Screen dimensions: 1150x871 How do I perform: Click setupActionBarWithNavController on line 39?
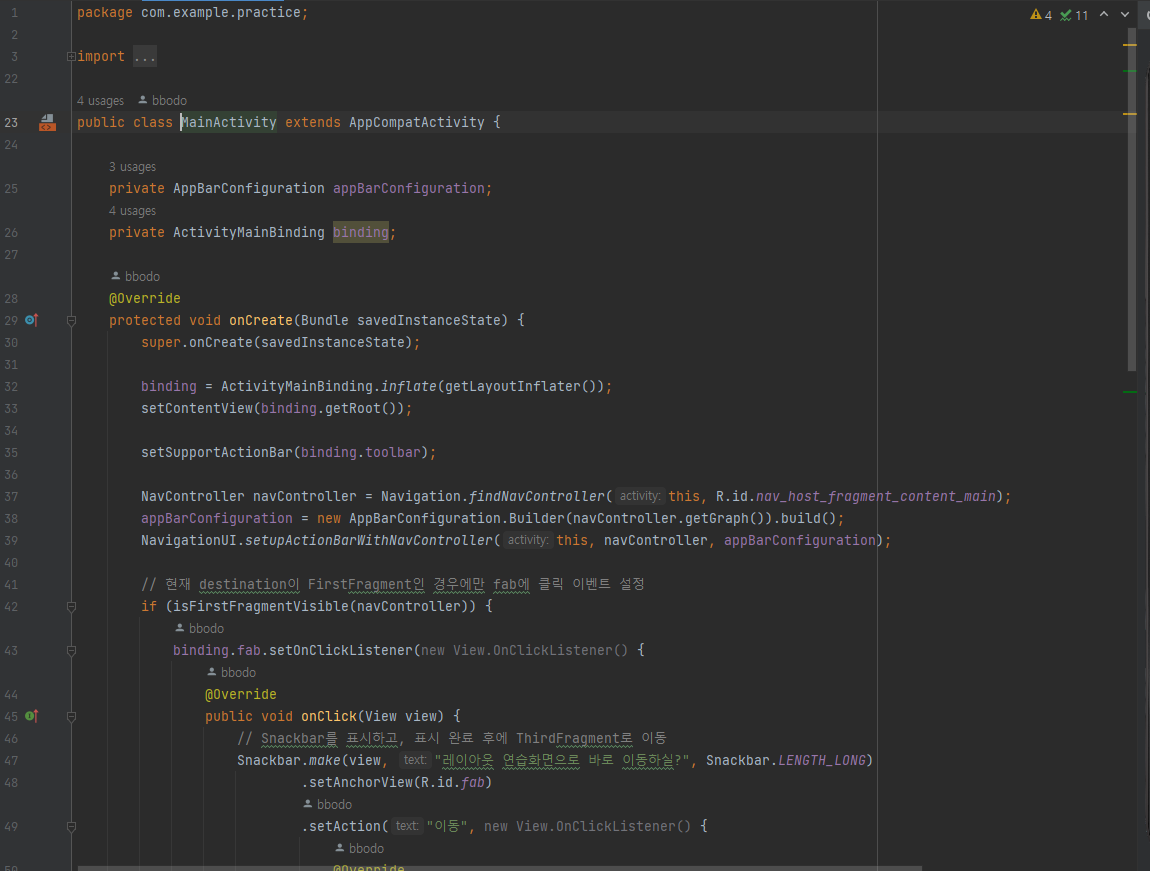(369, 540)
